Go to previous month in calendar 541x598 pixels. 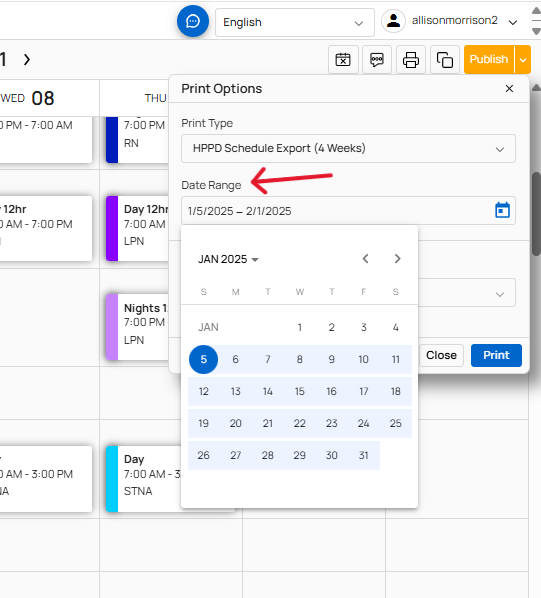click(365, 259)
